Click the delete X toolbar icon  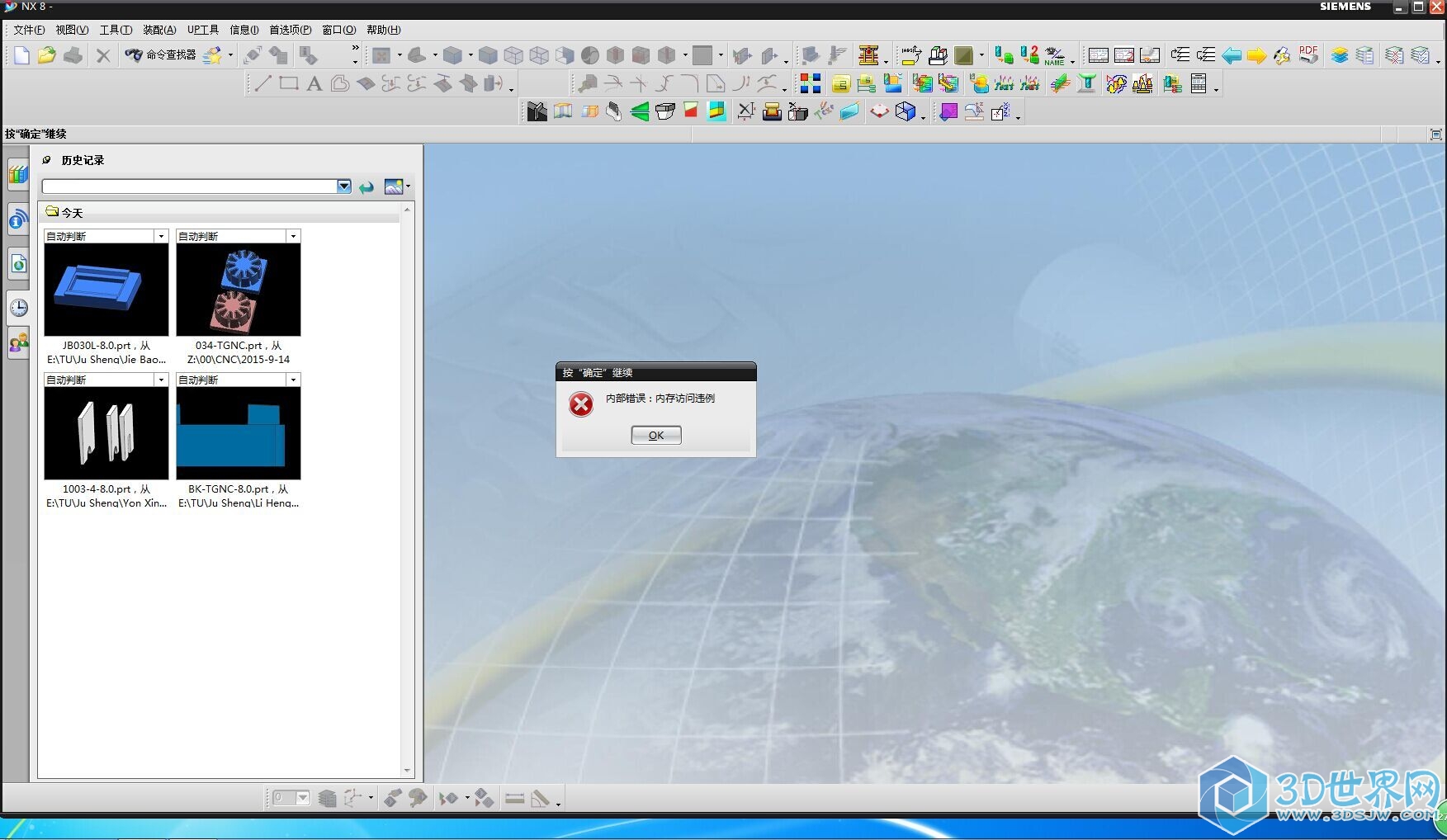point(103,55)
